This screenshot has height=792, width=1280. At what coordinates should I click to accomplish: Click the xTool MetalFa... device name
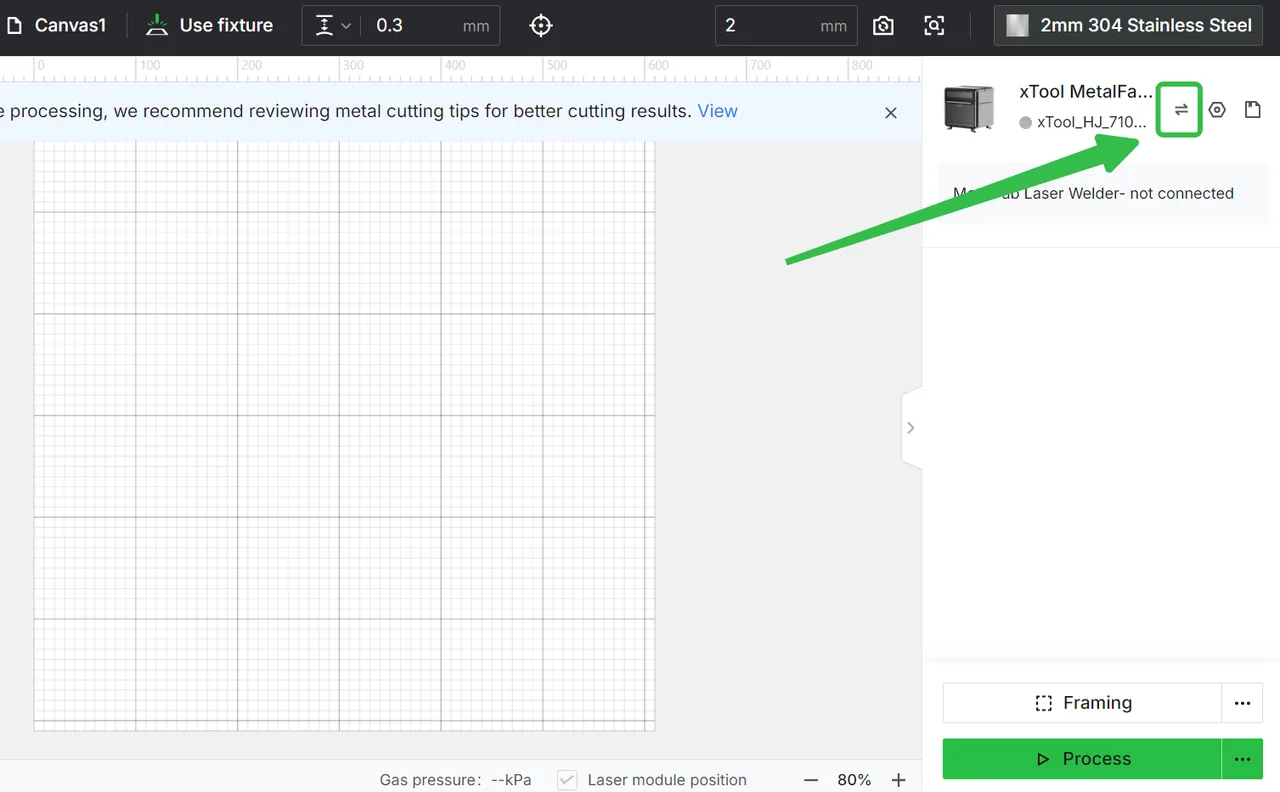[1086, 92]
